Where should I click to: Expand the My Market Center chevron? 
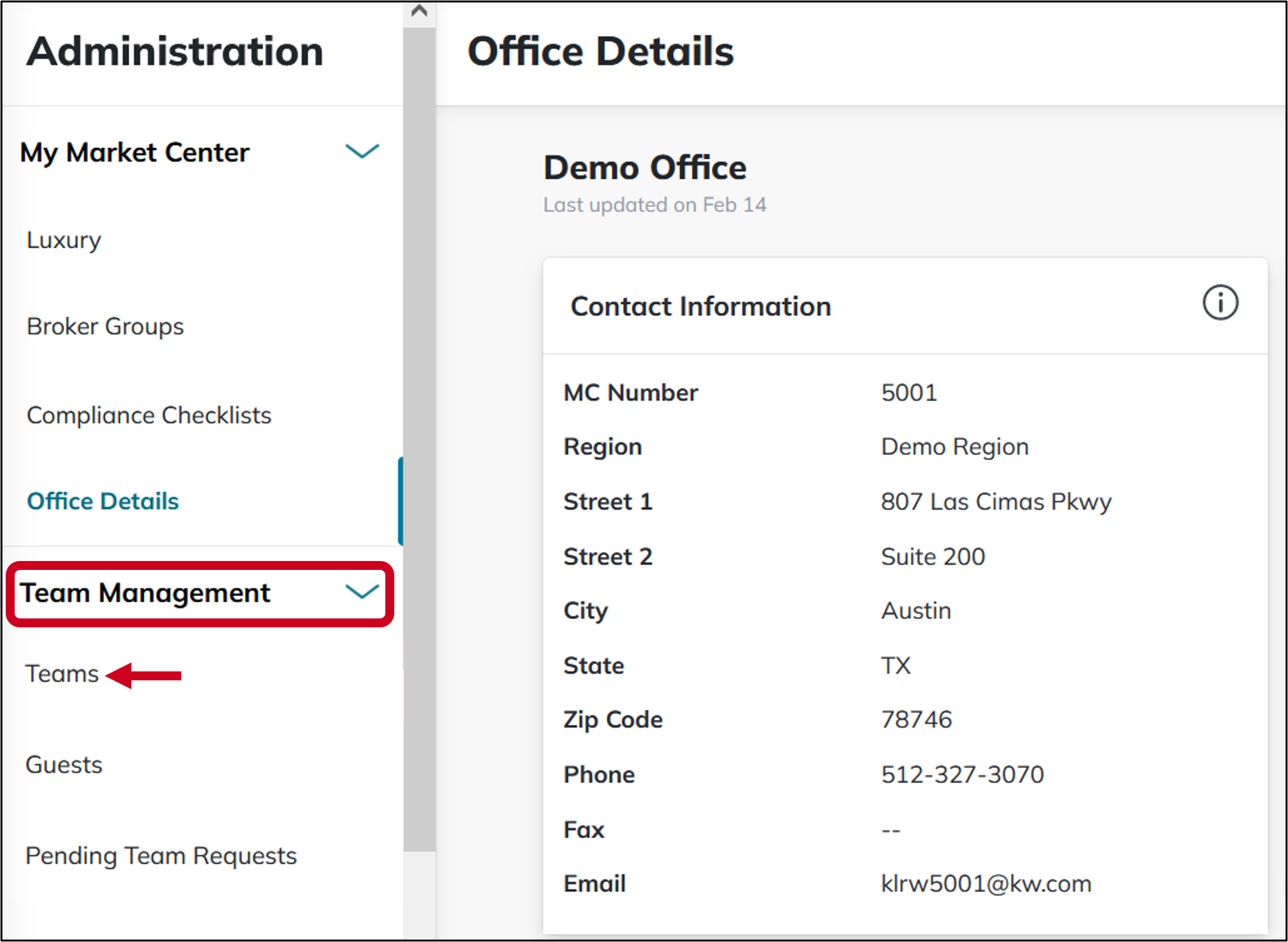point(362,152)
